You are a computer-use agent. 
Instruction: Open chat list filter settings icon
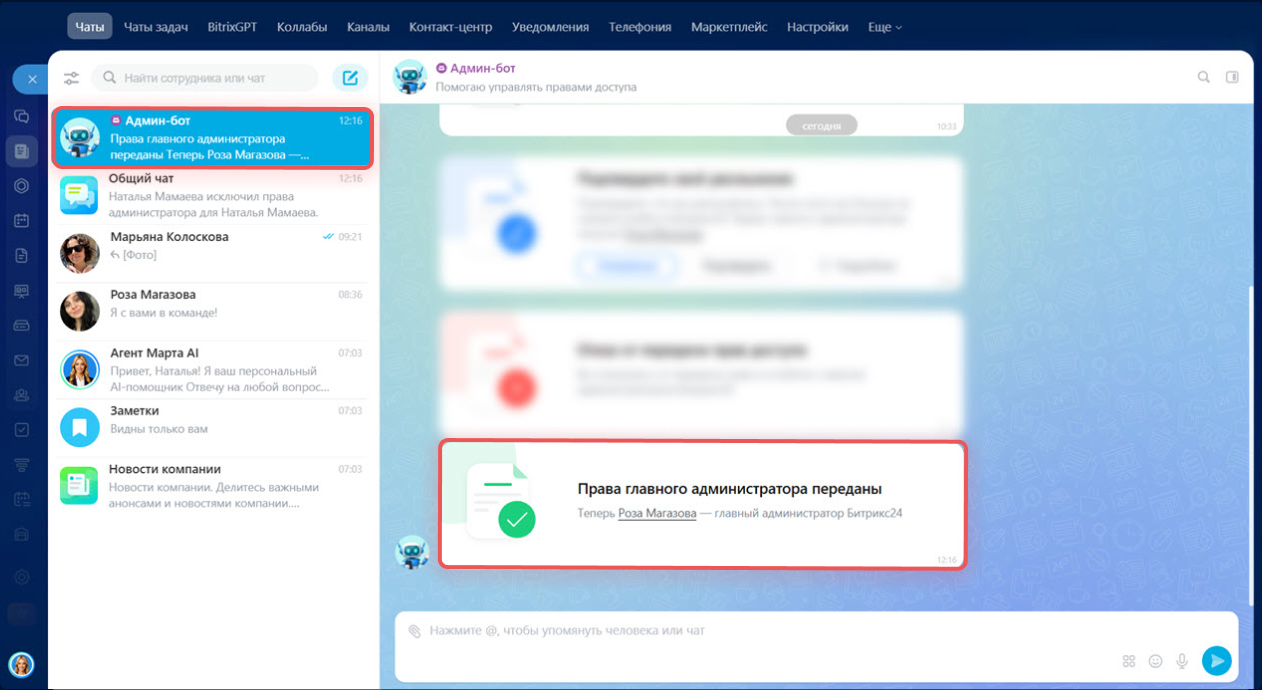coord(71,78)
